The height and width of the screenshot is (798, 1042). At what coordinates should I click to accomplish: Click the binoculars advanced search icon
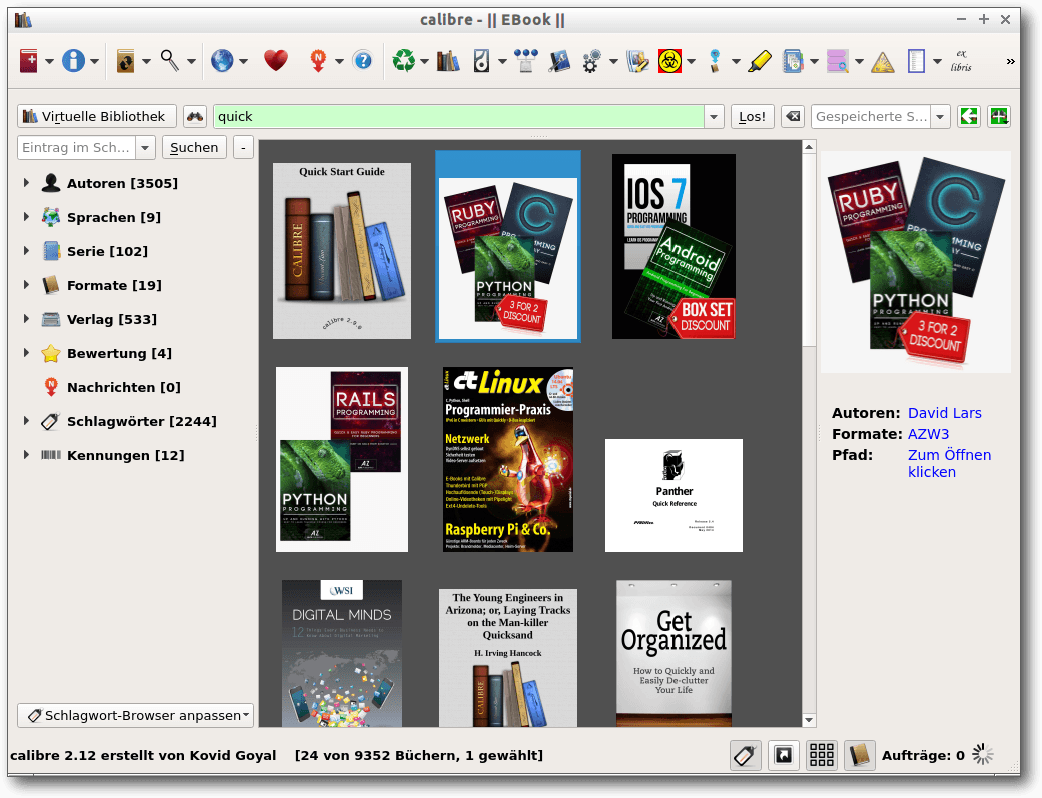tap(195, 116)
